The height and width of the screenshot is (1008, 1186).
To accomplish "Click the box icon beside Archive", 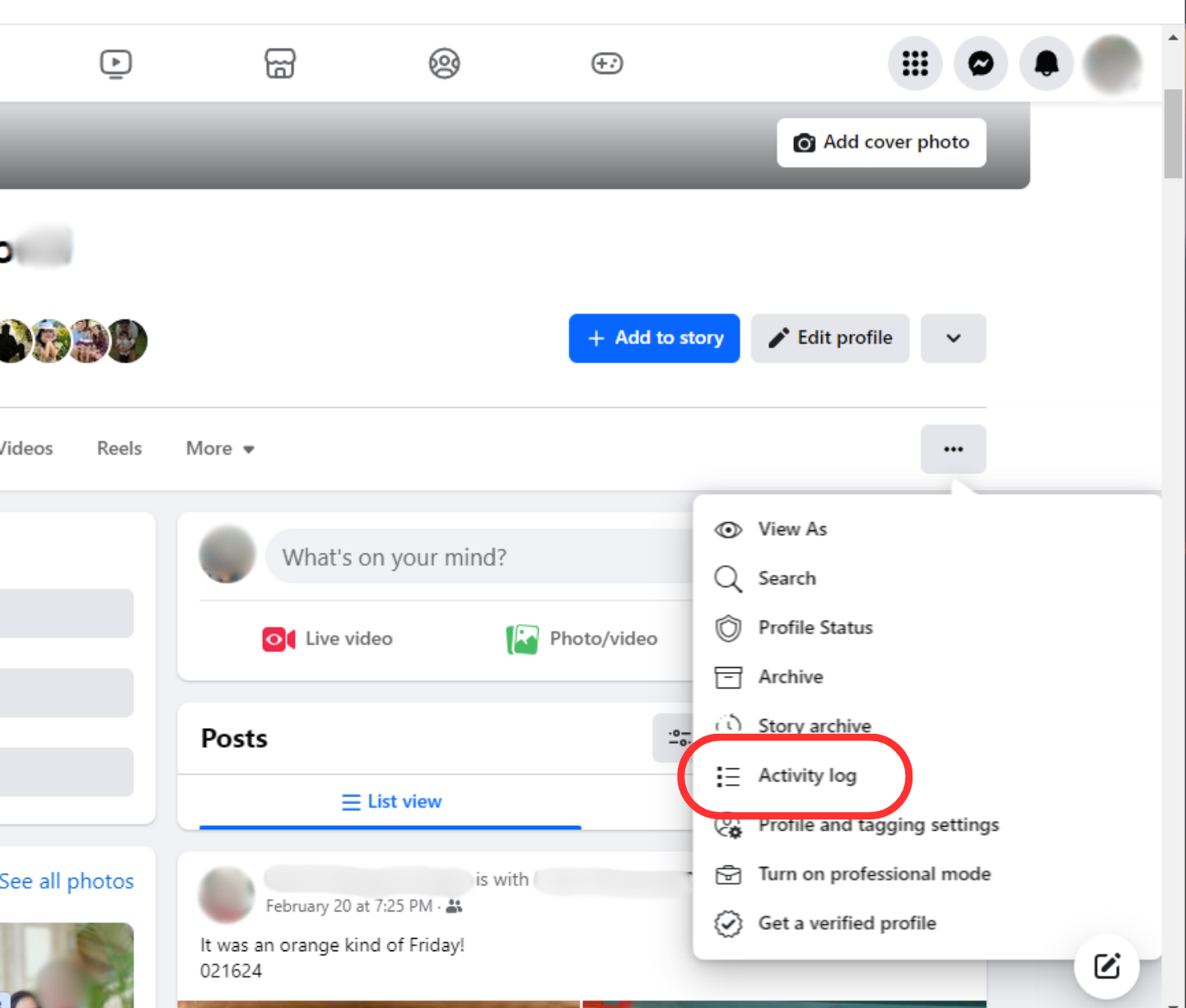I will tap(728, 677).
